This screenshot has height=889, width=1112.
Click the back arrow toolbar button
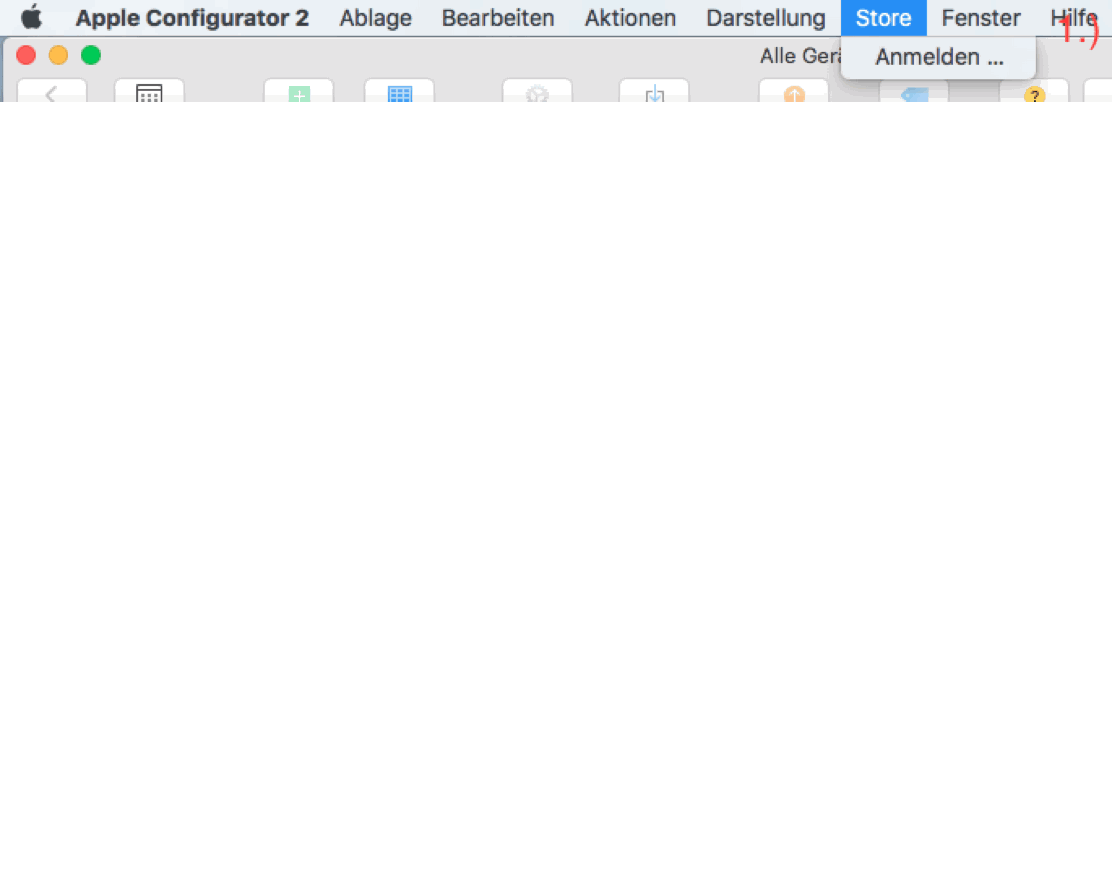(x=51, y=93)
